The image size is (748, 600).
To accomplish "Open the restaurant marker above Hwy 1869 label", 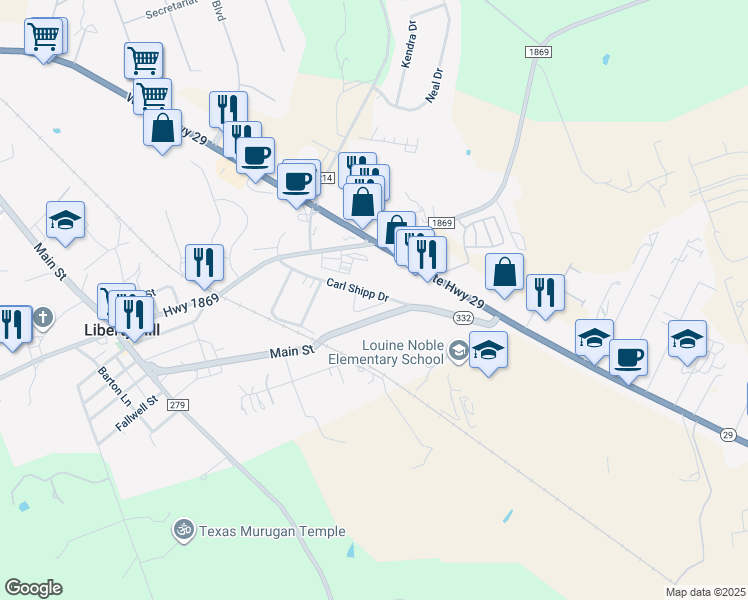I will click(x=204, y=264).
